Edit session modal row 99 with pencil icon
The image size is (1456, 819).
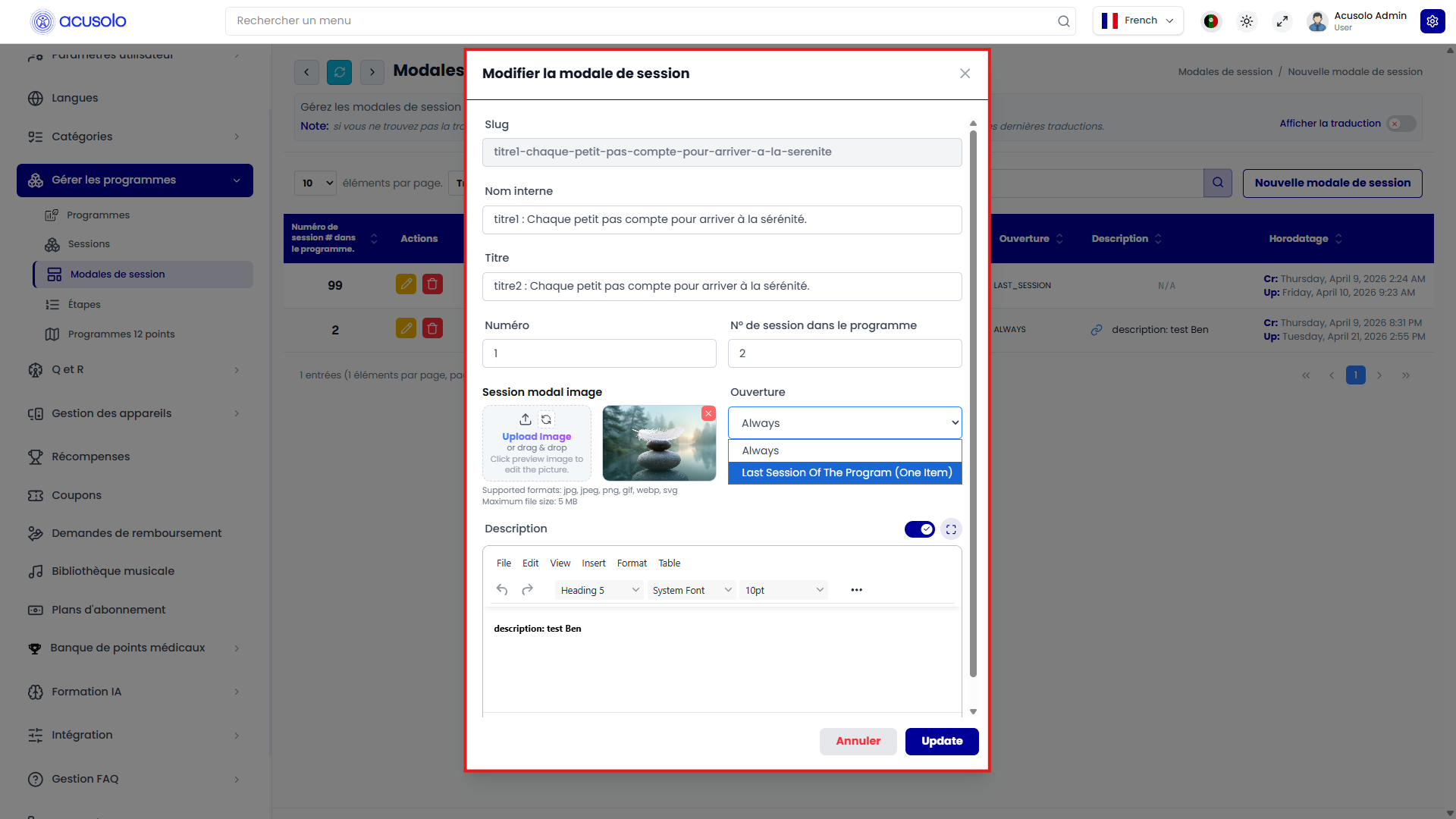(x=406, y=284)
